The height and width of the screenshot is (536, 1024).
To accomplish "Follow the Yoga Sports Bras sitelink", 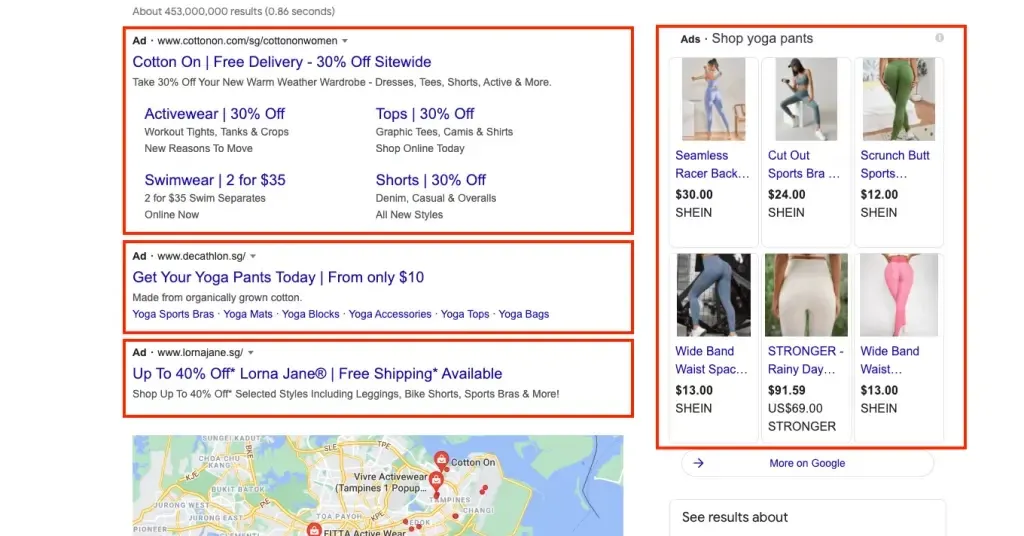I will tap(173, 314).
